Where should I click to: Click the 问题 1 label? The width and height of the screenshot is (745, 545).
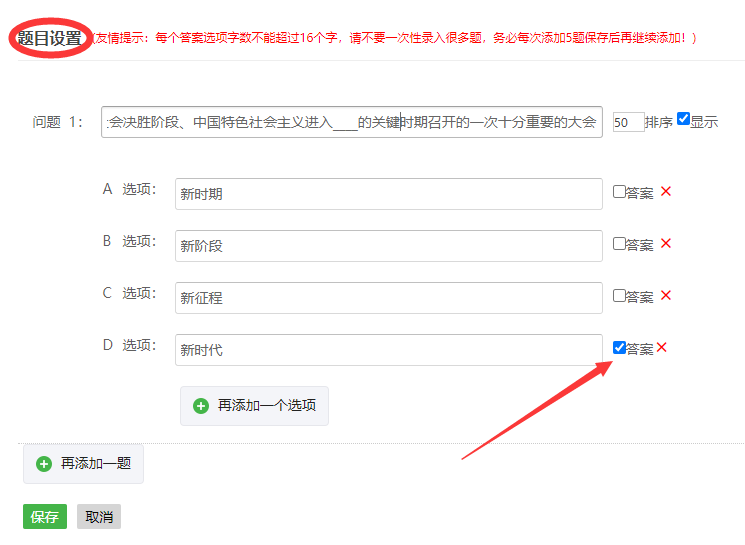click(x=57, y=122)
